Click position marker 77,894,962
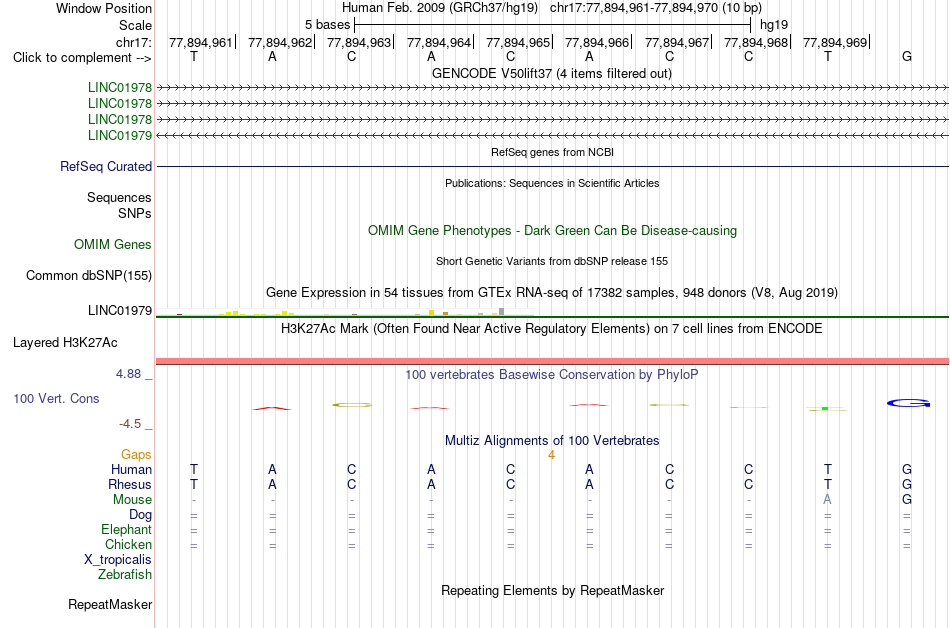 coord(280,42)
